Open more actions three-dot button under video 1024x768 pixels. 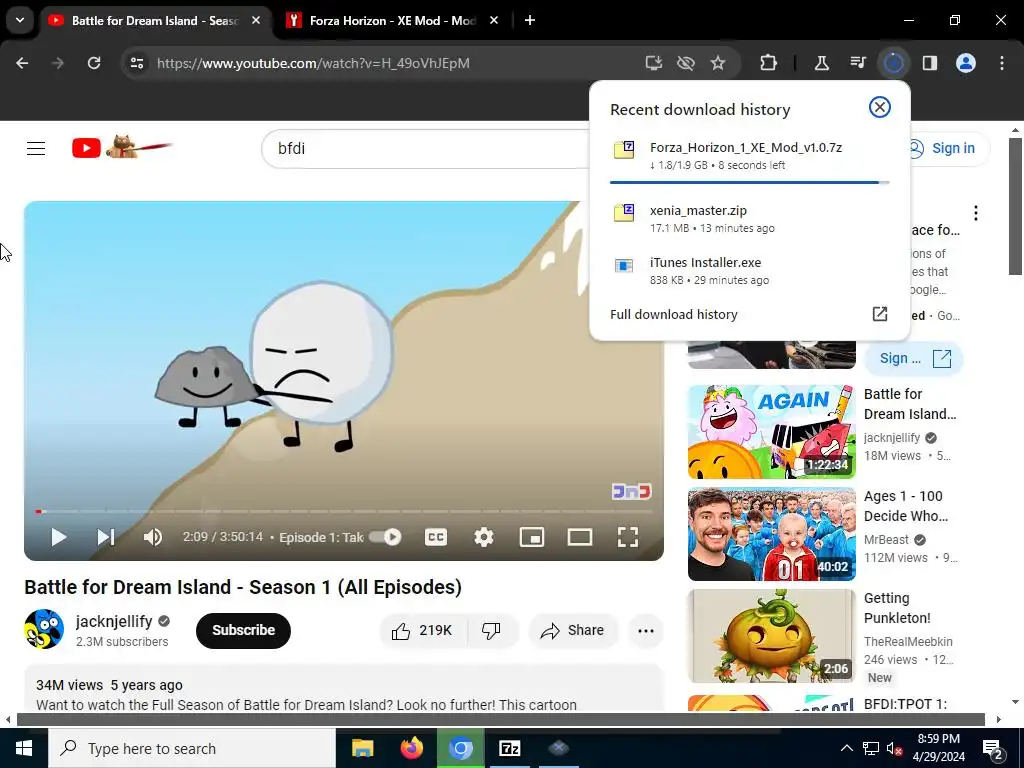click(646, 630)
